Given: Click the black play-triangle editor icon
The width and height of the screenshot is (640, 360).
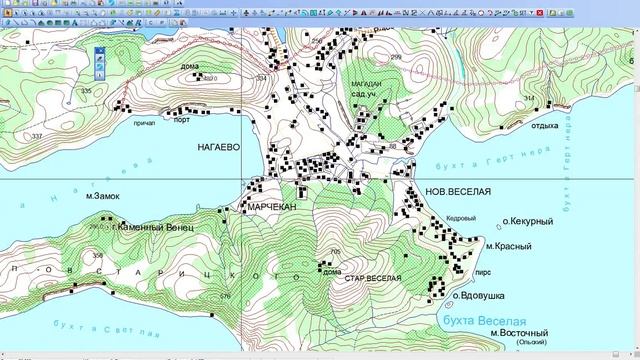Looking at the screenshot, I should [355, 13].
